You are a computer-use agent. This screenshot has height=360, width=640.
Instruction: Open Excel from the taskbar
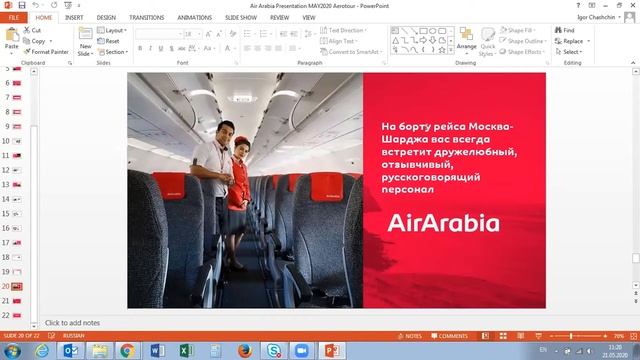tap(186, 351)
